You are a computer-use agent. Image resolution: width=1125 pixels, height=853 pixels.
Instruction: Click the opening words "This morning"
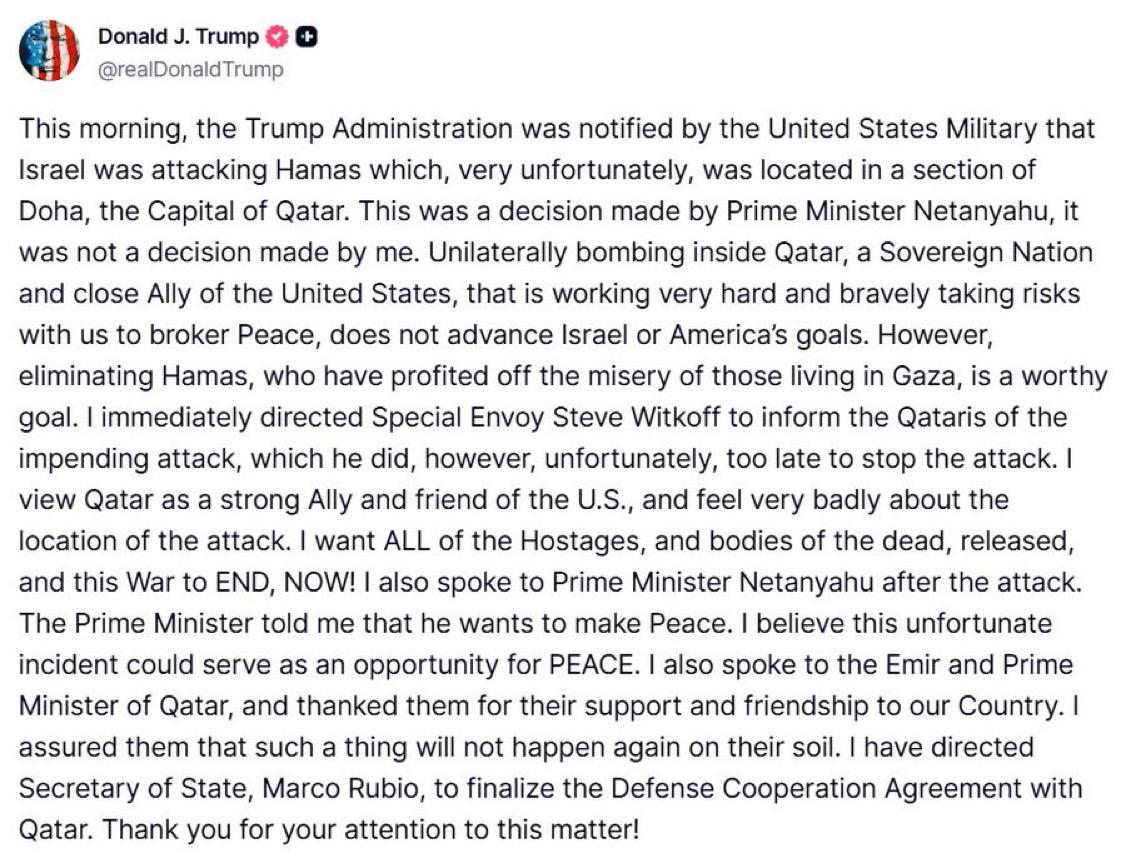pyautogui.click(x=84, y=129)
